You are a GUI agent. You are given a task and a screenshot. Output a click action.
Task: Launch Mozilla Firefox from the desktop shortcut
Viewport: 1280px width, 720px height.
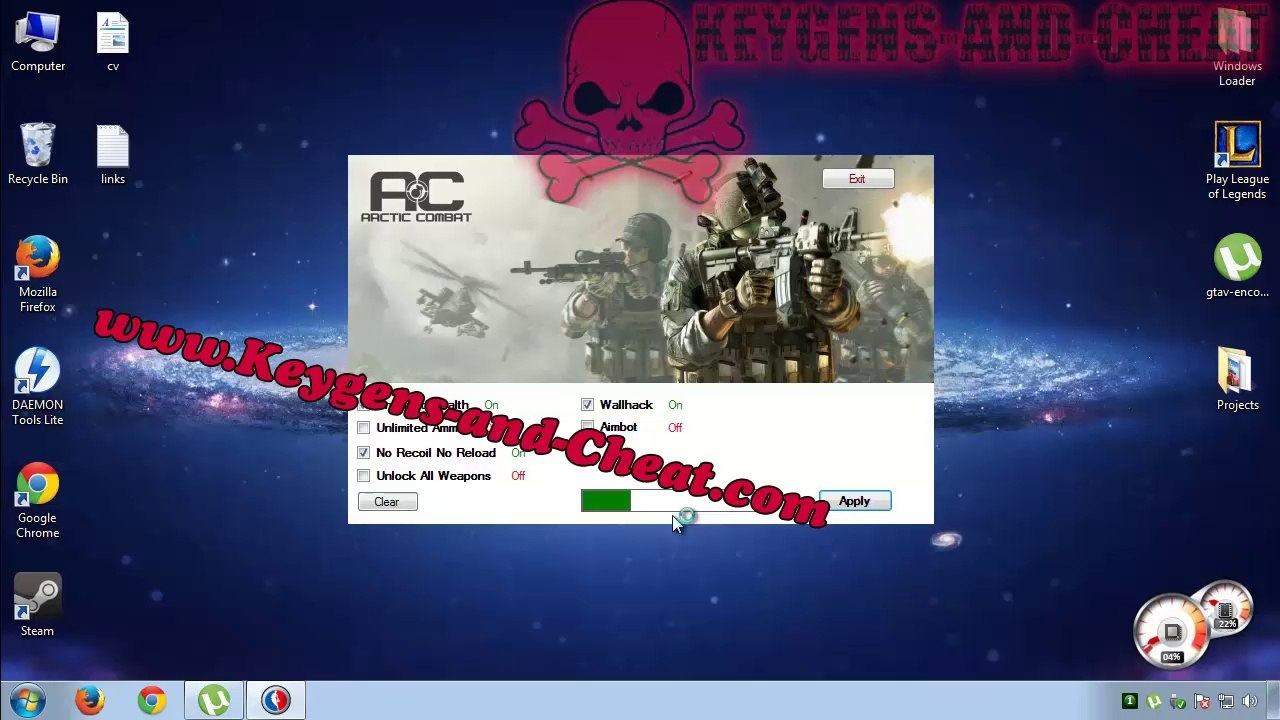pos(38,274)
